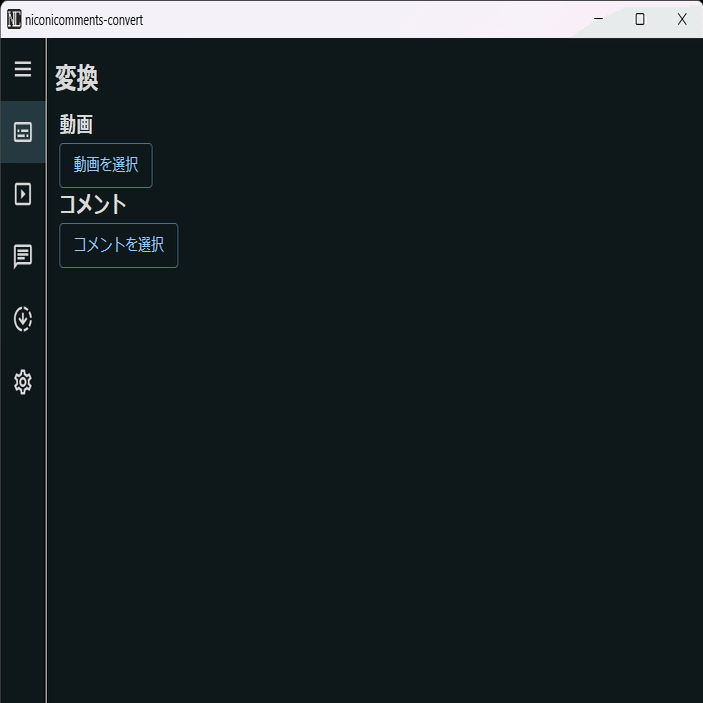Close the niconicomments-convert window

pyautogui.click(x=682, y=19)
